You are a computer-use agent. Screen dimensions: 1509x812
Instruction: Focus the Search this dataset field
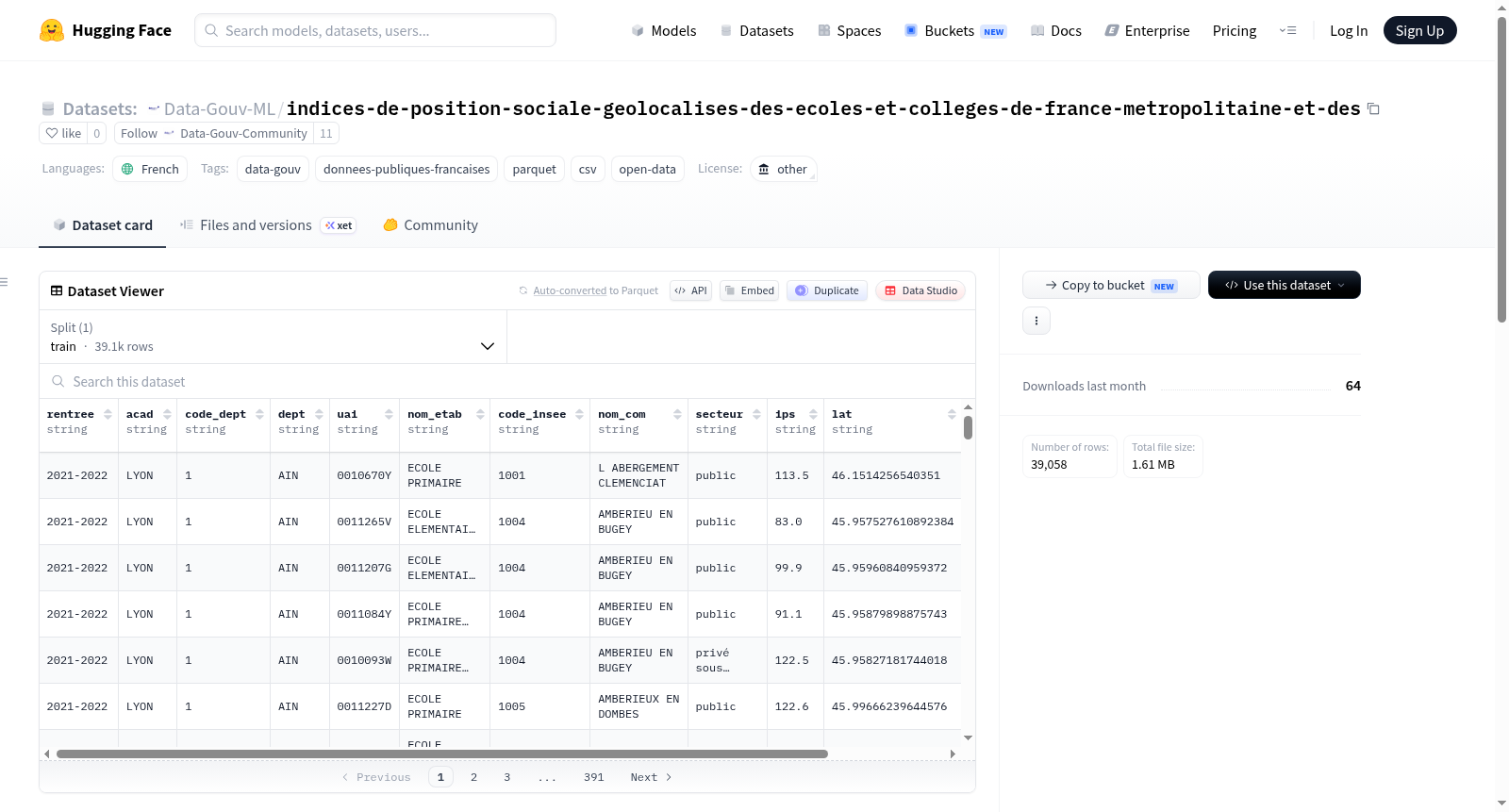(x=507, y=381)
